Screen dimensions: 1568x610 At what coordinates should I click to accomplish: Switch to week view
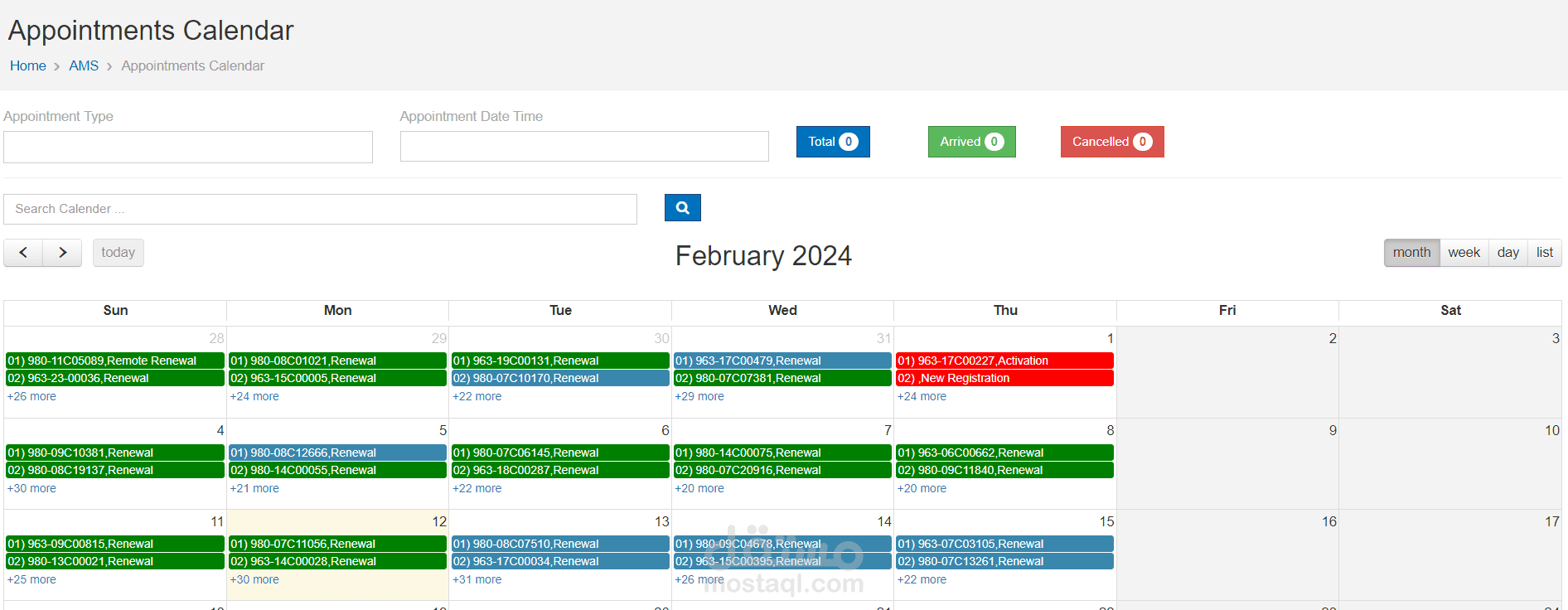1464,253
